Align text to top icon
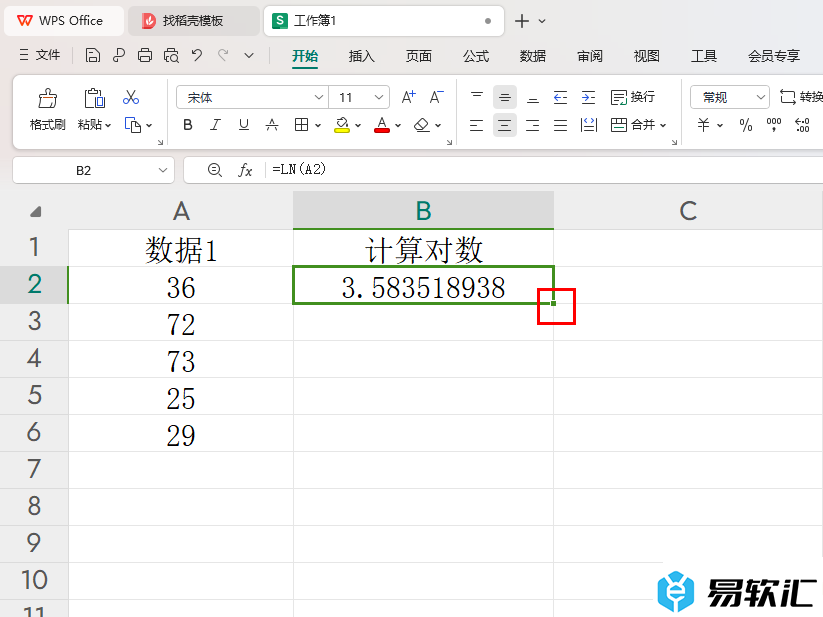This screenshot has width=823, height=617. [477, 97]
